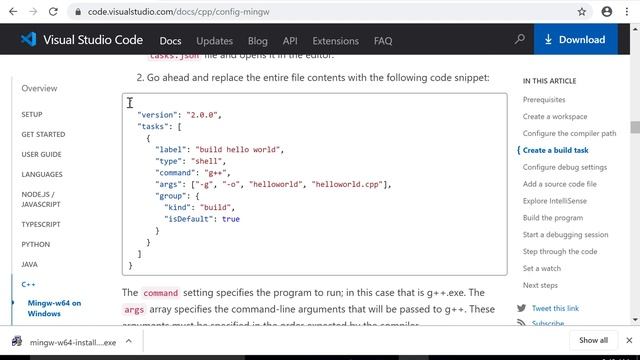Jump to Start a debugging session
Viewport: 640px width, 360px height.
tap(565, 234)
